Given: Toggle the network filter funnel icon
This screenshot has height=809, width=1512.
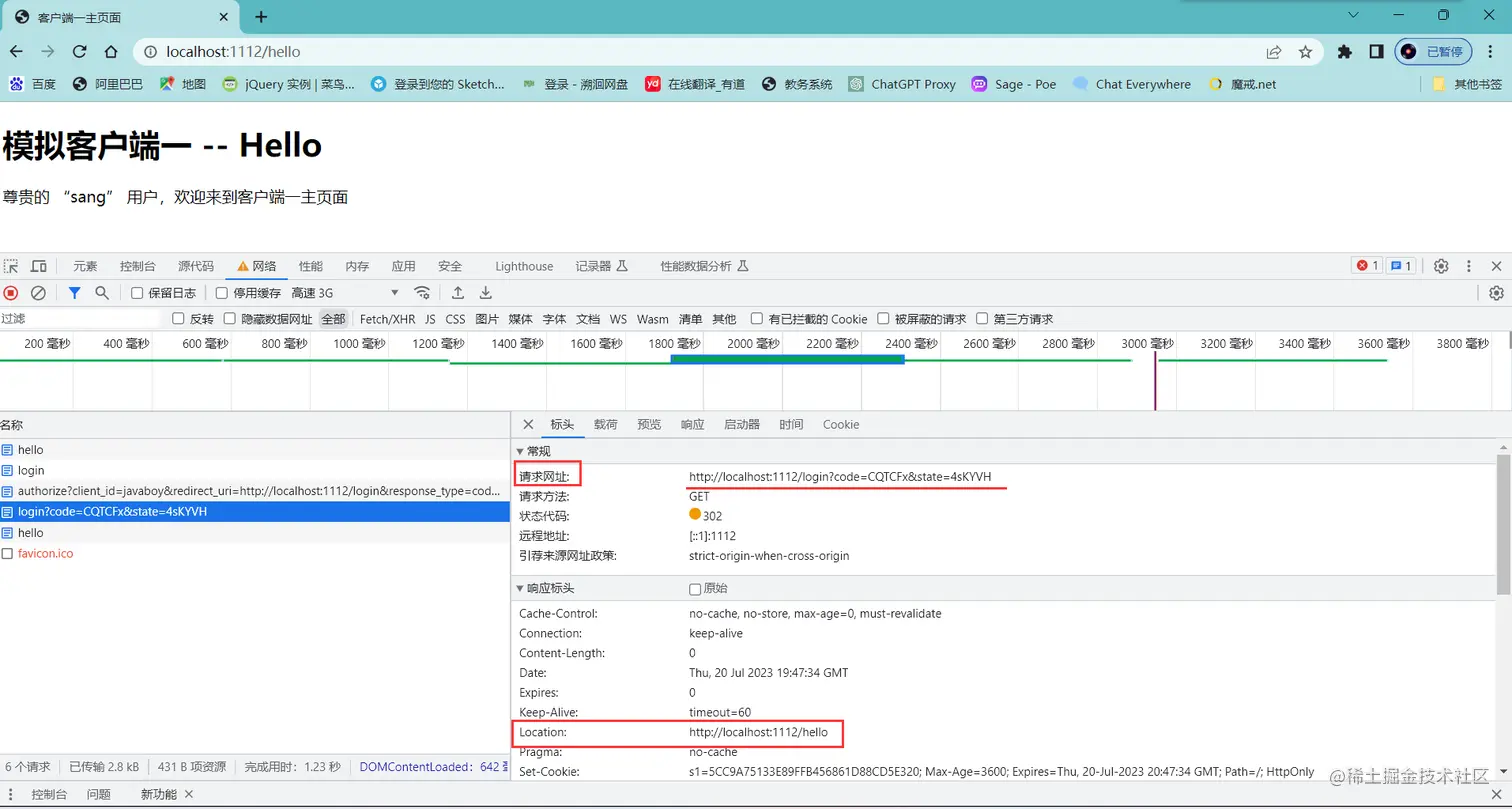Looking at the screenshot, I should coord(74,293).
